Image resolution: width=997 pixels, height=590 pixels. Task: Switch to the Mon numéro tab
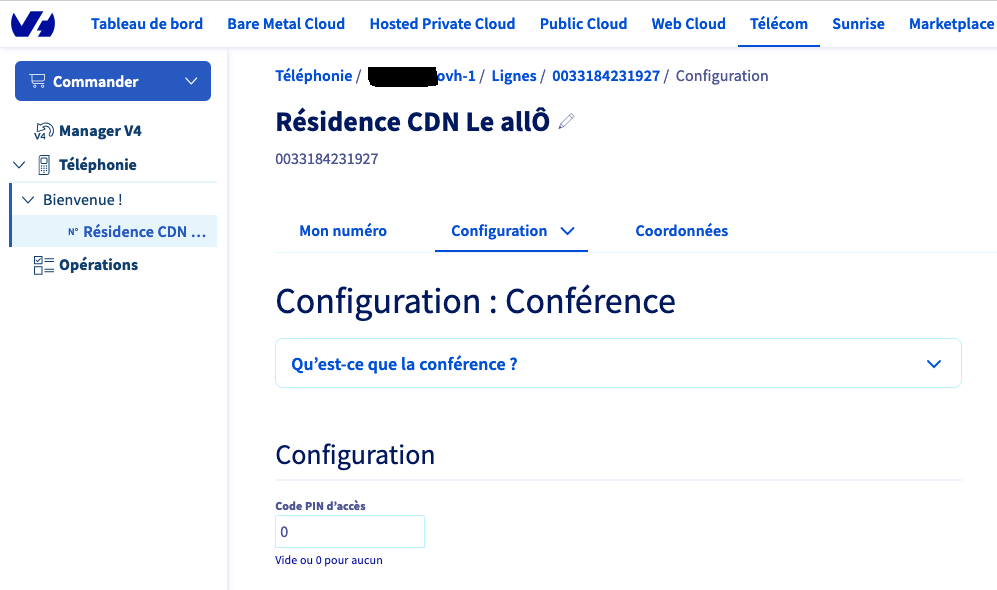(x=343, y=231)
